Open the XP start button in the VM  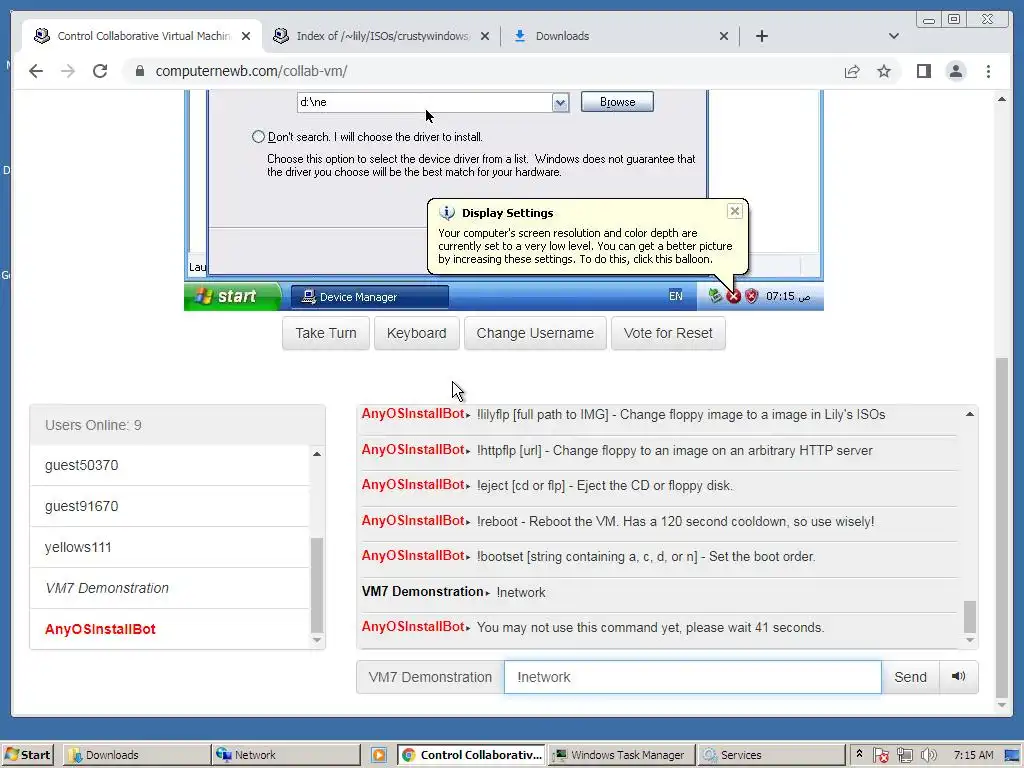[232, 296]
